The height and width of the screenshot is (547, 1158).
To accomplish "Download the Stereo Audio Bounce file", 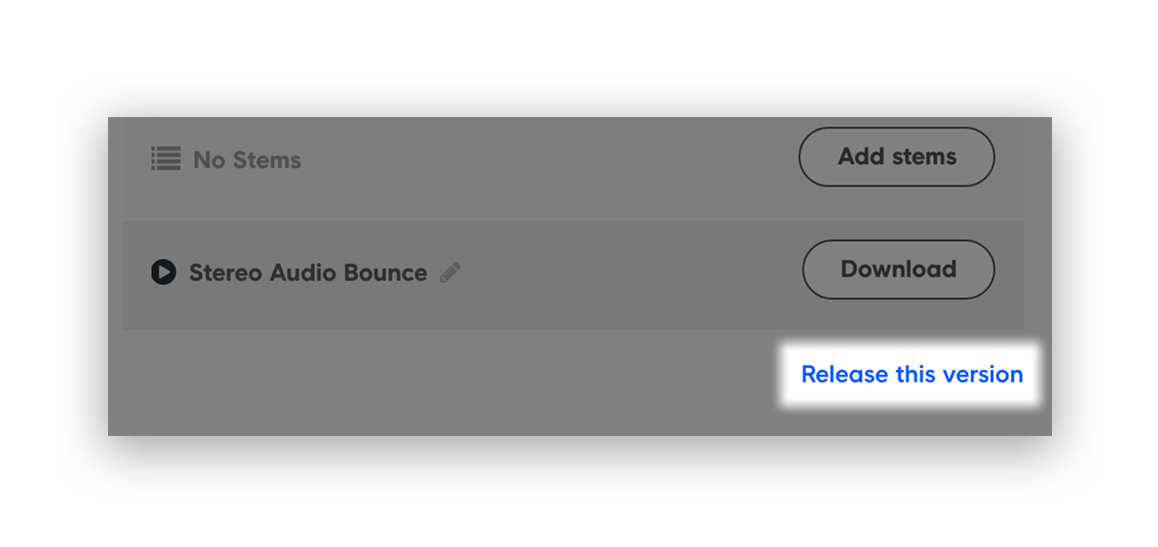I will (x=898, y=269).
